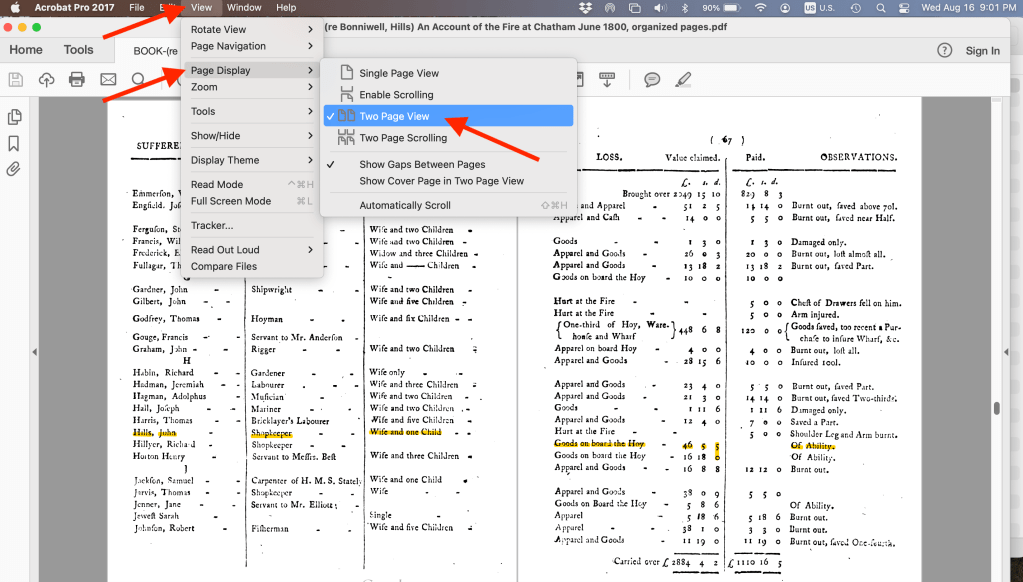This screenshot has height=582, width=1023.
Task: Click the email envelope toolbar icon
Action: (108, 80)
